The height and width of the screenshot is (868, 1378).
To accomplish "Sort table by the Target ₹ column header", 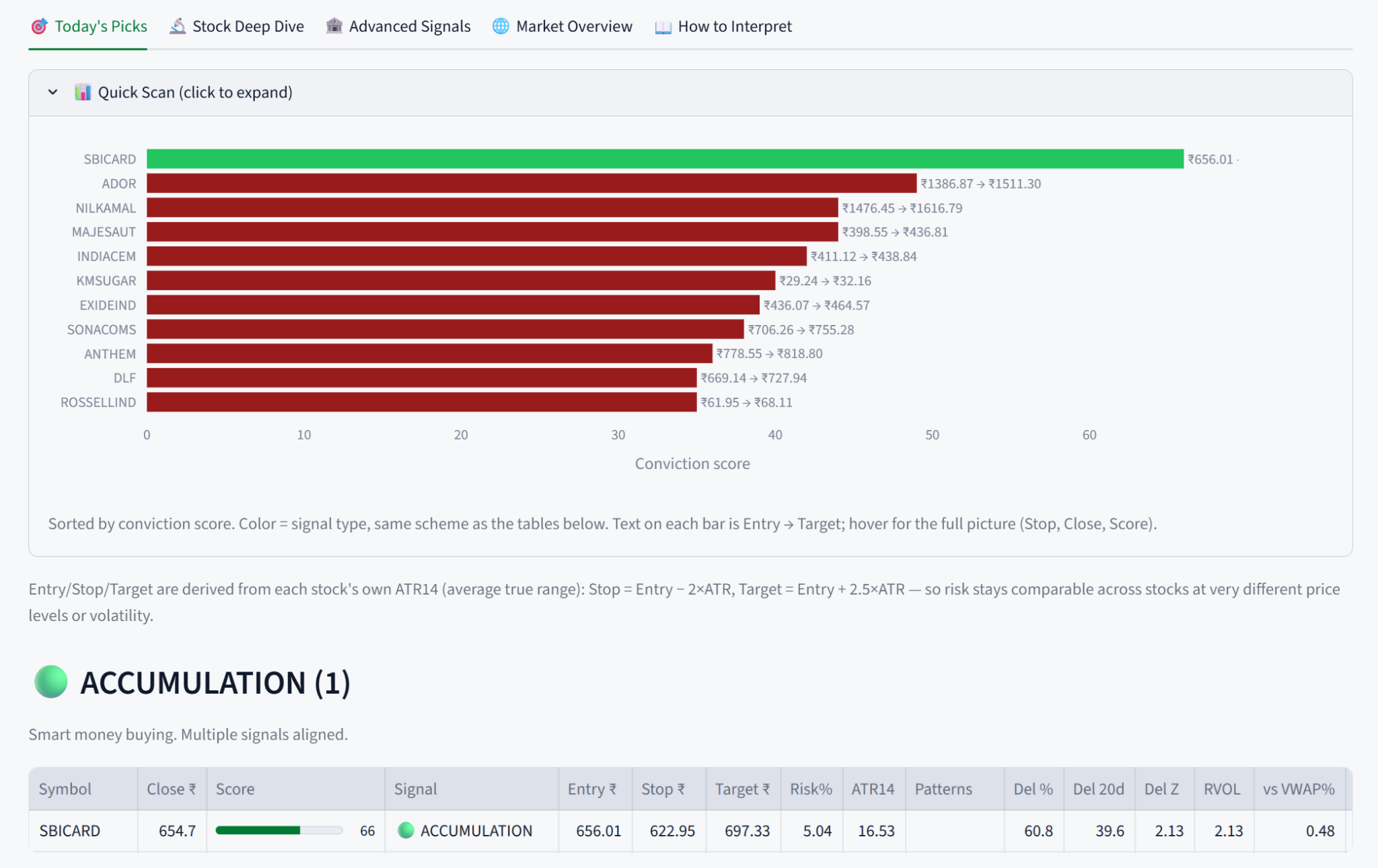I will pyautogui.click(x=744, y=789).
